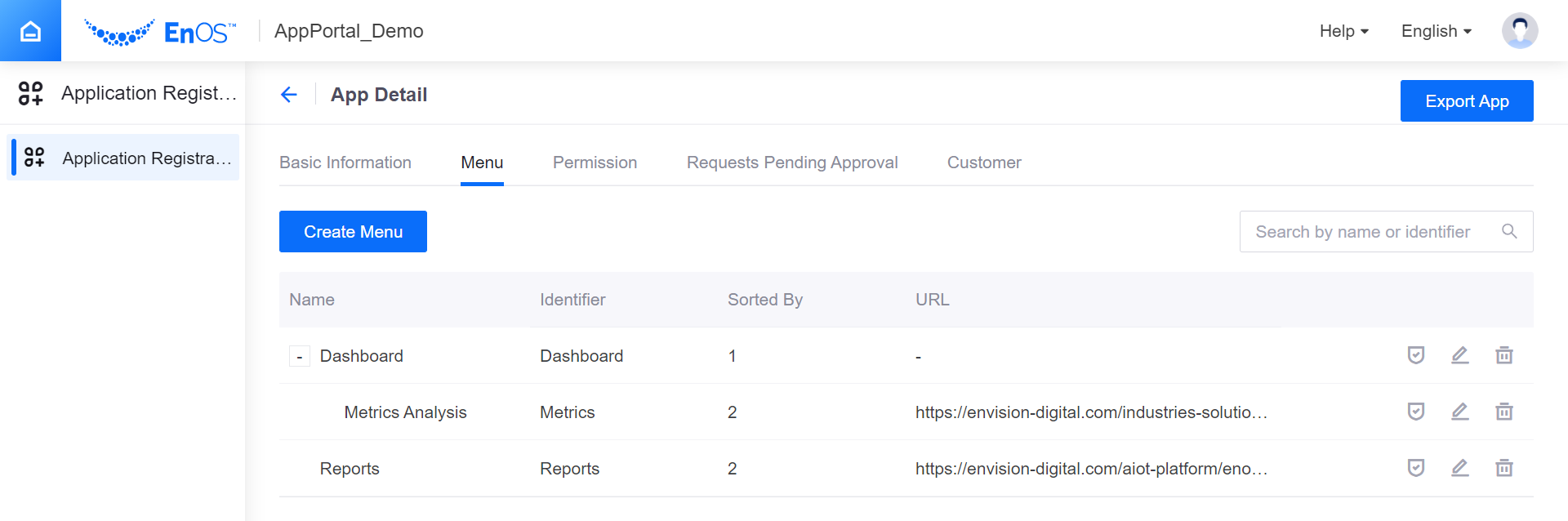
Task: Click the home icon in header
Action: (30, 31)
